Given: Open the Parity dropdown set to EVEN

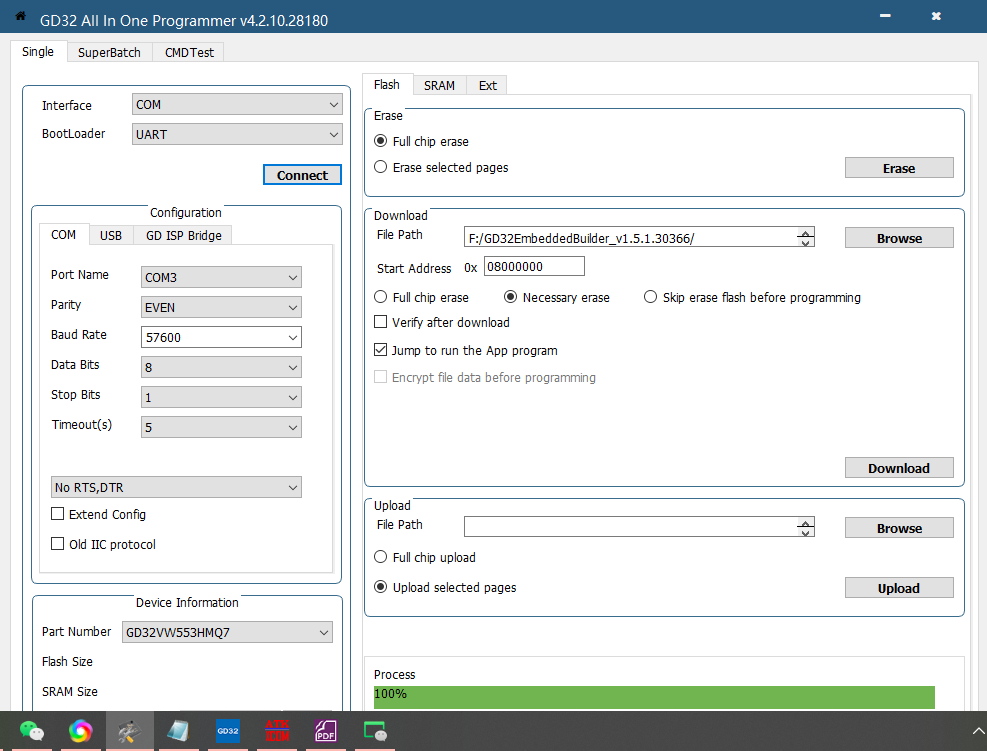Looking at the screenshot, I should pyautogui.click(x=221, y=307).
